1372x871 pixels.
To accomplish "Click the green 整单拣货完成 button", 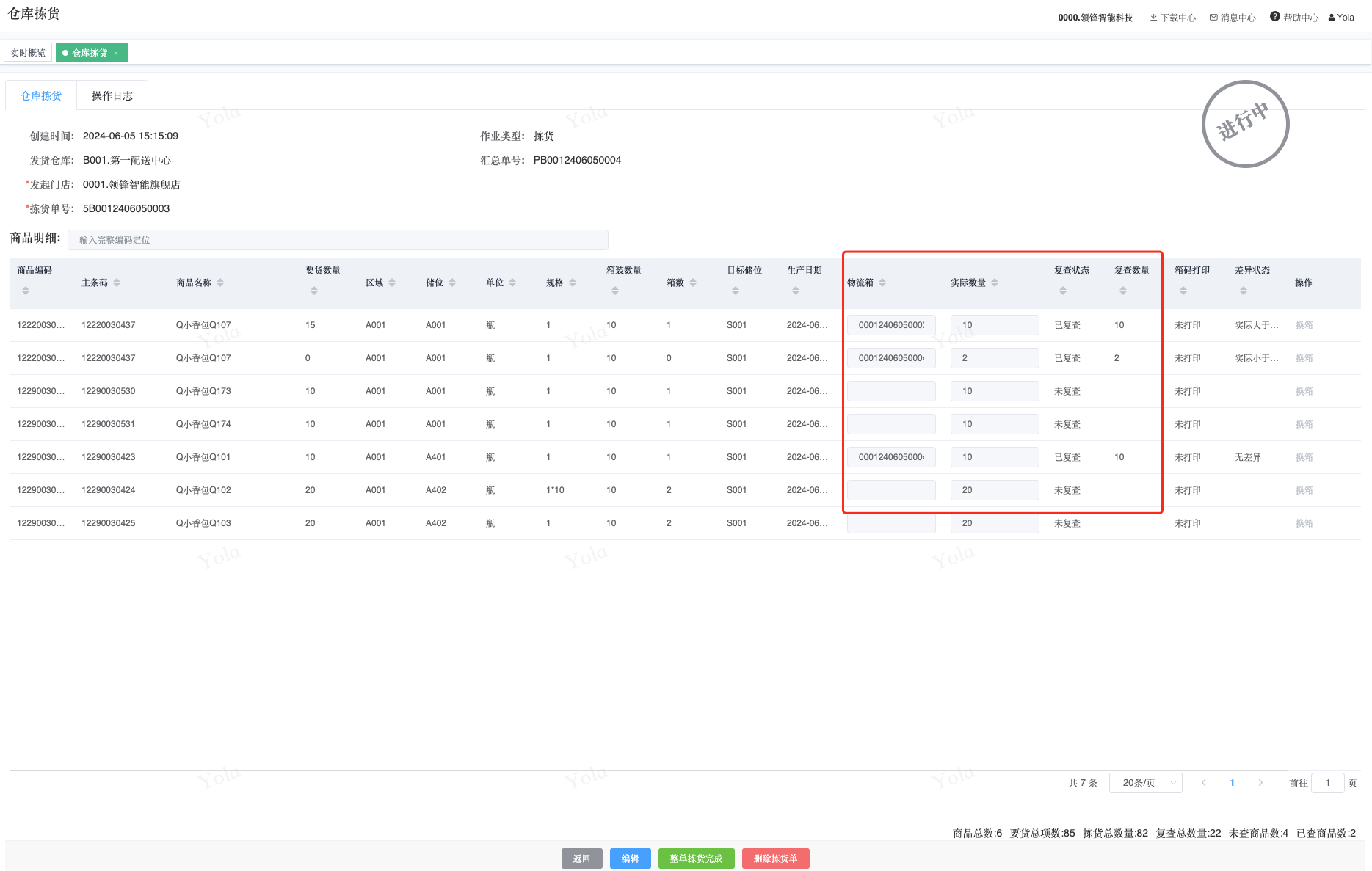I will 696,859.
